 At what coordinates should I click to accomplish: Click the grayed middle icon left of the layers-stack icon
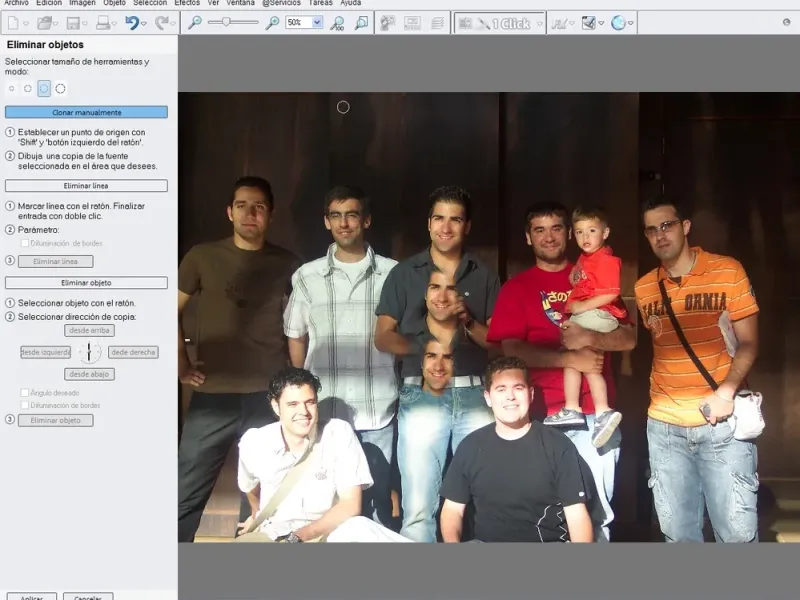412,23
